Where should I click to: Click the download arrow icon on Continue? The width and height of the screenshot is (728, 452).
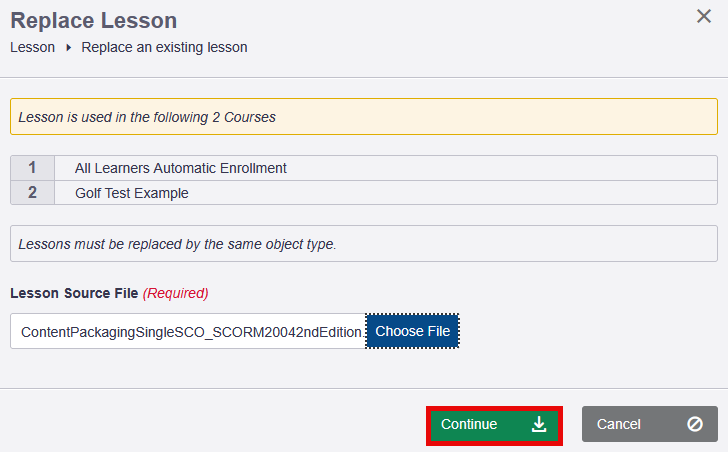pos(539,424)
